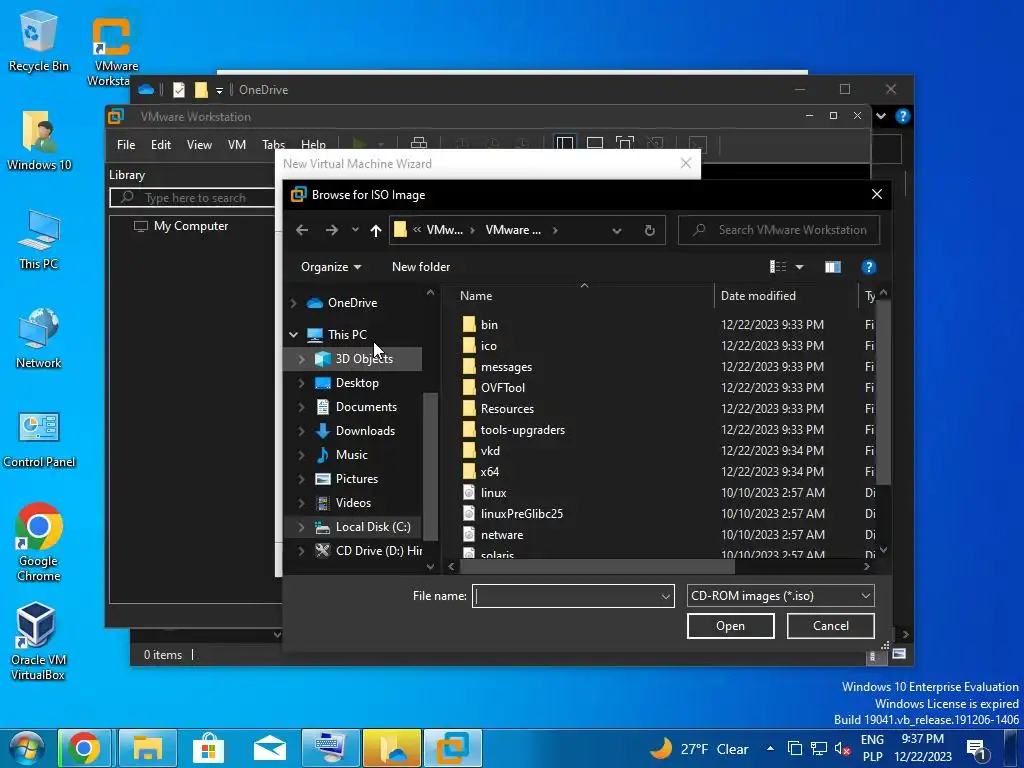Open help in the Browse dialog
Image resolution: width=1024 pixels, height=768 pixels.
pyautogui.click(x=869, y=266)
